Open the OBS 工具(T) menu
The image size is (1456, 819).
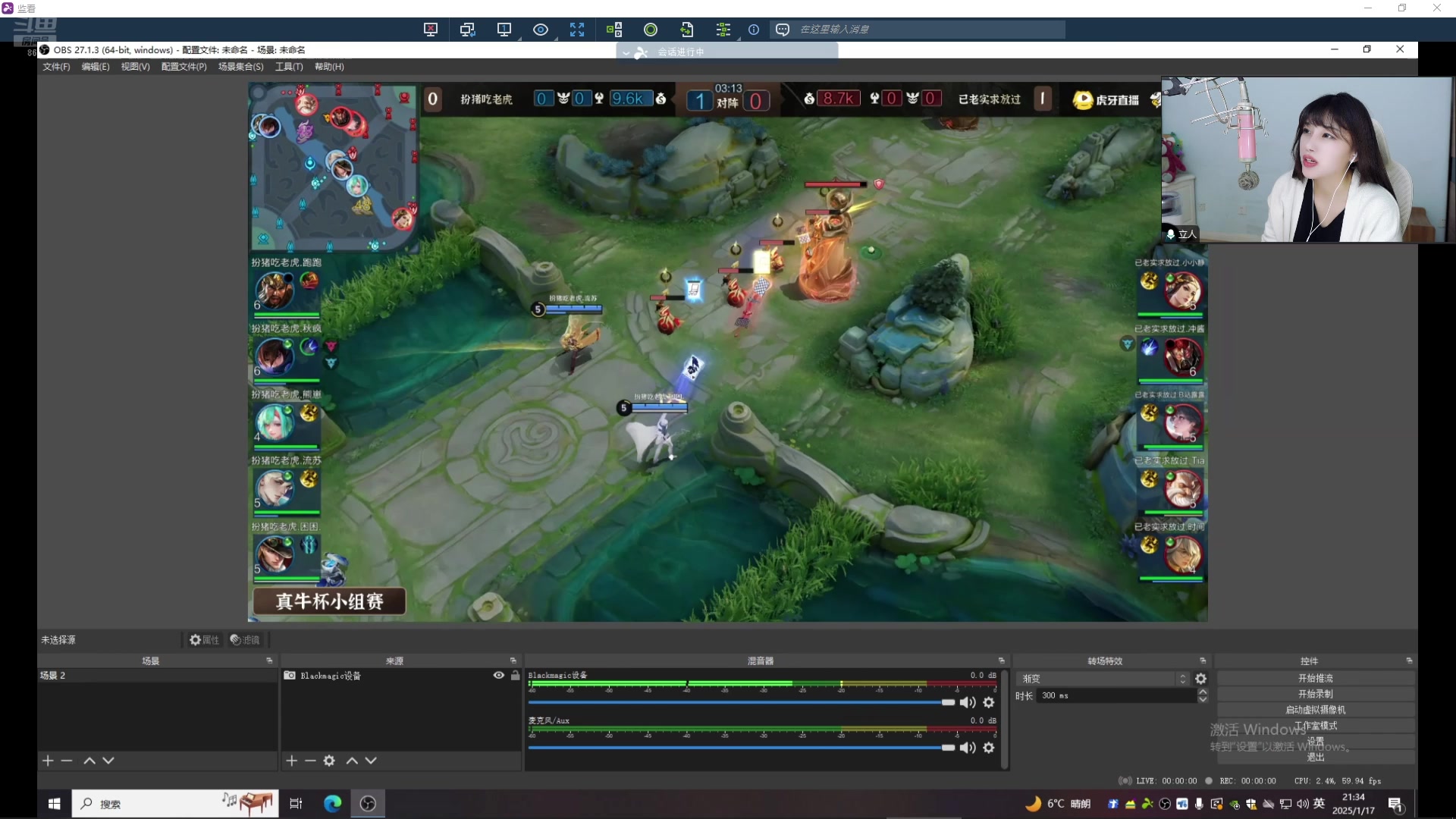point(289,67)
